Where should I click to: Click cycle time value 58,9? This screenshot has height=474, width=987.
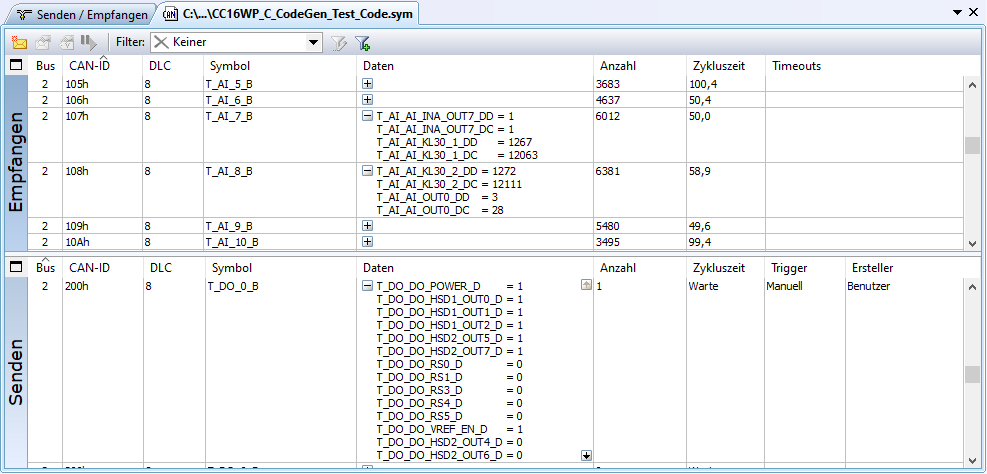700,171
